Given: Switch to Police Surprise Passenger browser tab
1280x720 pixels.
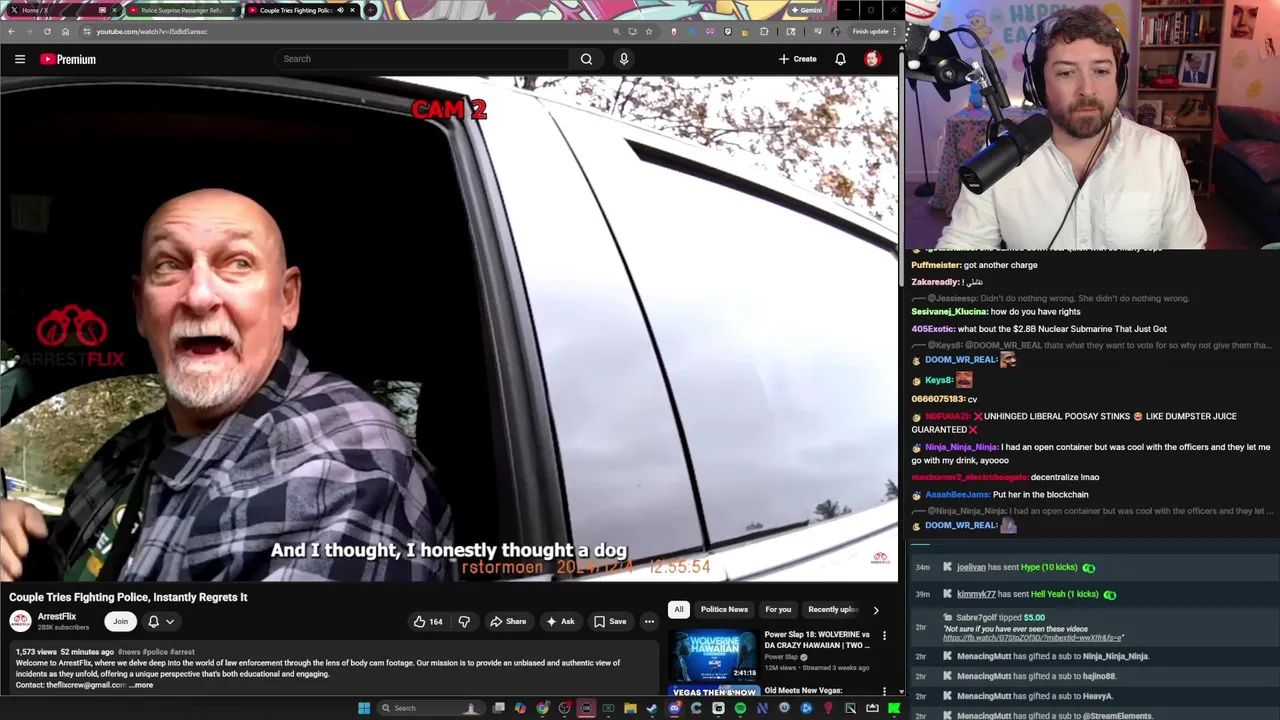Looking at the screenshot, I should click(182, 10).
